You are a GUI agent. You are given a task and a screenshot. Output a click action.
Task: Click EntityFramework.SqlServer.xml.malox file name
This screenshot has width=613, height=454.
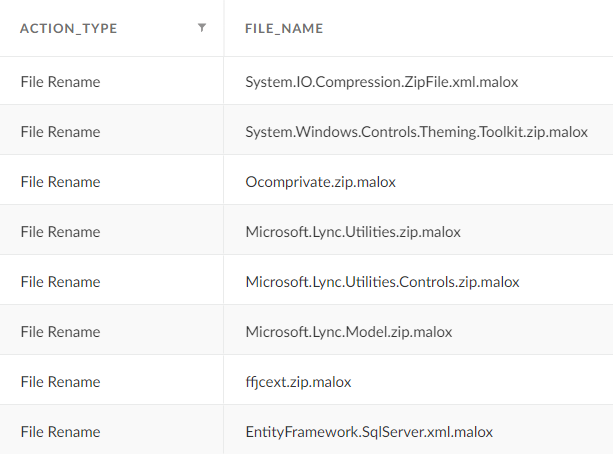click(x=369, y=432)
